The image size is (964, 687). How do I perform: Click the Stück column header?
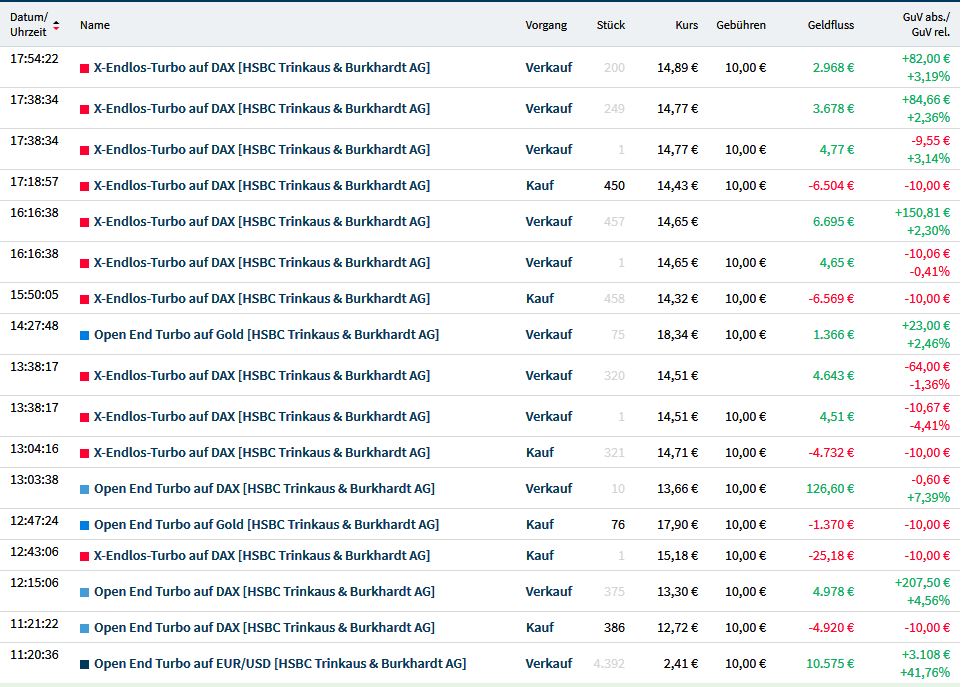click(x=610, y=25)
